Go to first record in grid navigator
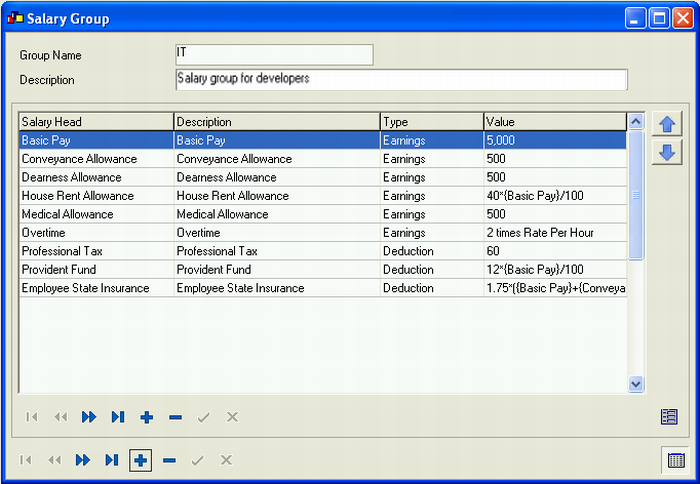This screenshot has width=700, height=484. (x=32, y=417)
